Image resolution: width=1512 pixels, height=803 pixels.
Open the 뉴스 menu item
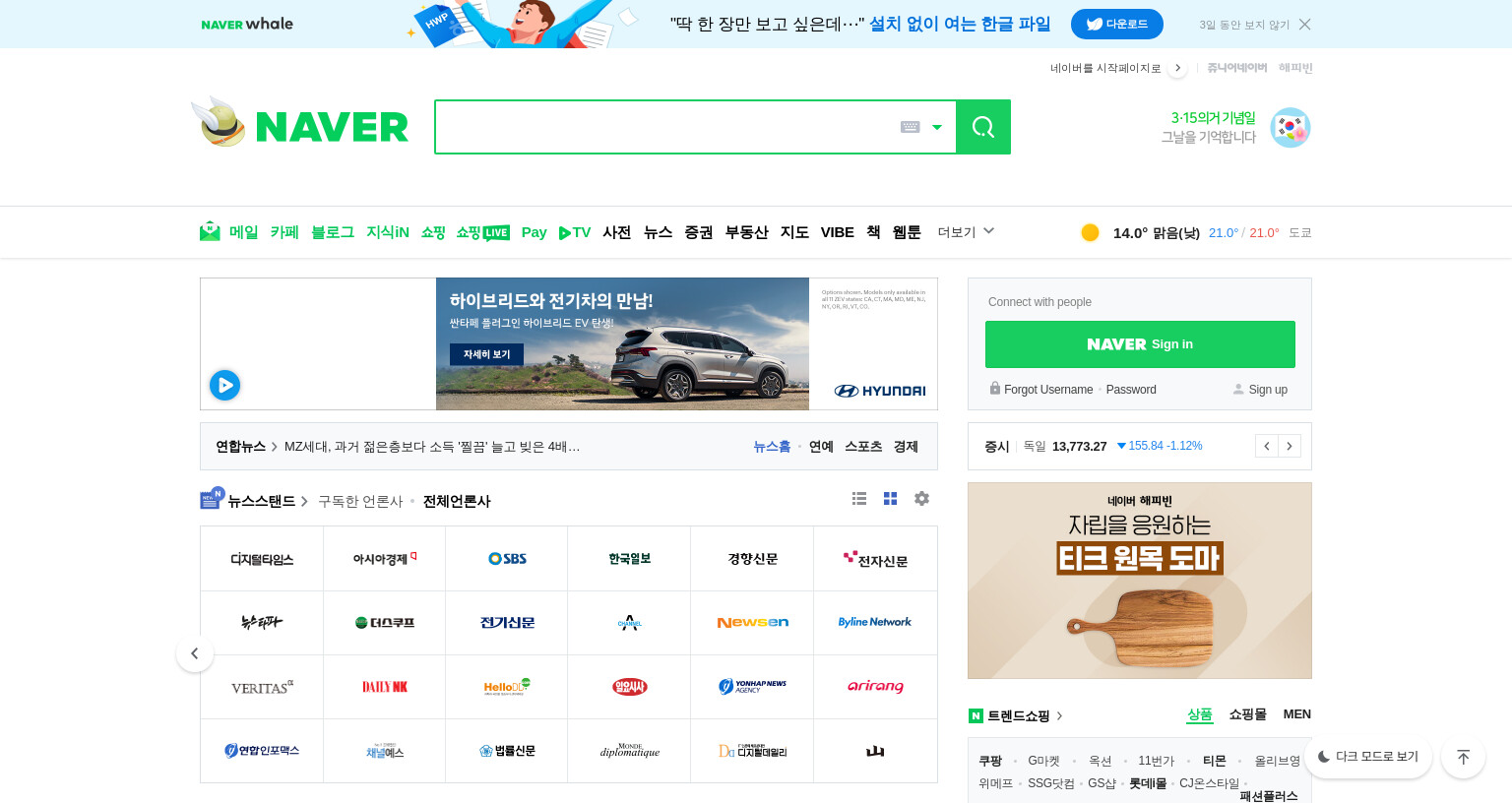click(658, 232)
